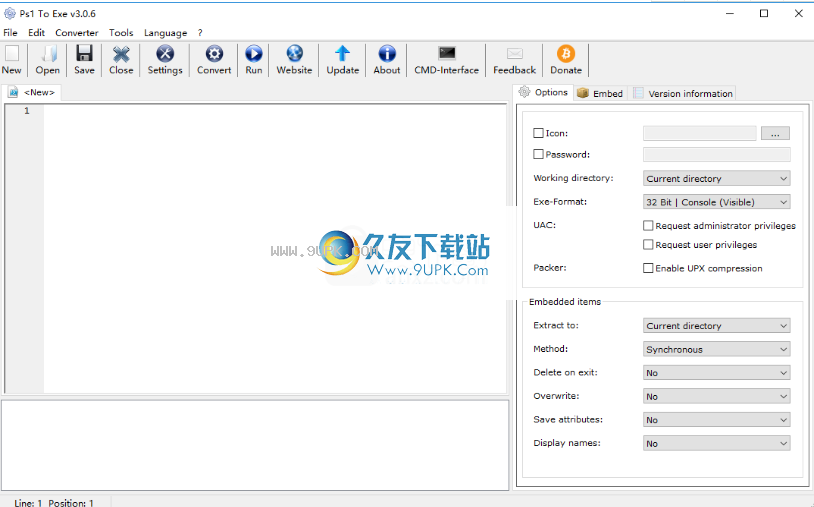Open the Tools menu
This screenshot has height=507, width=814.
[121, 33]
